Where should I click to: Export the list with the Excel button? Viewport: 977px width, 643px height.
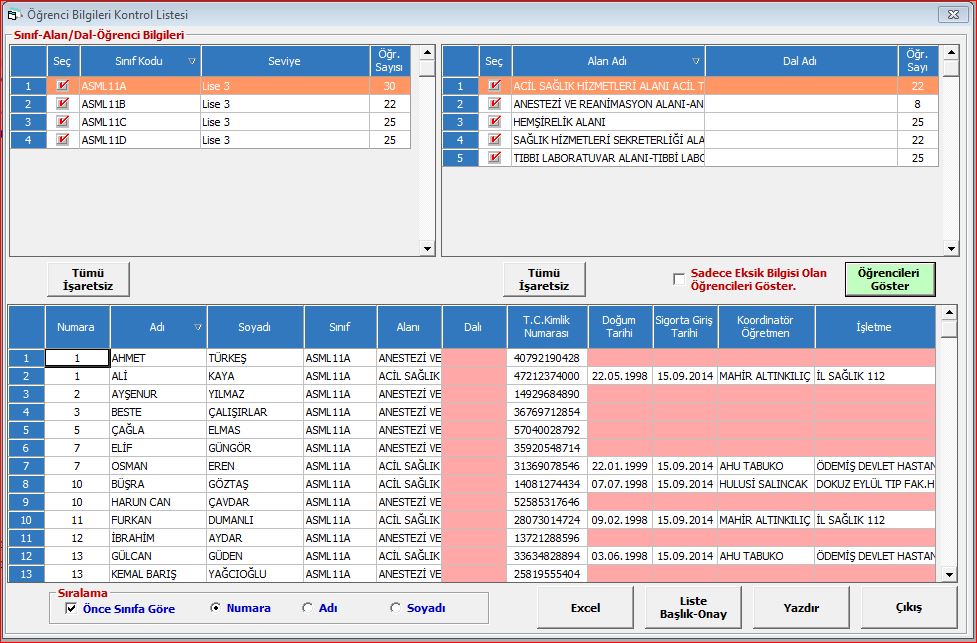pos(585,607)
